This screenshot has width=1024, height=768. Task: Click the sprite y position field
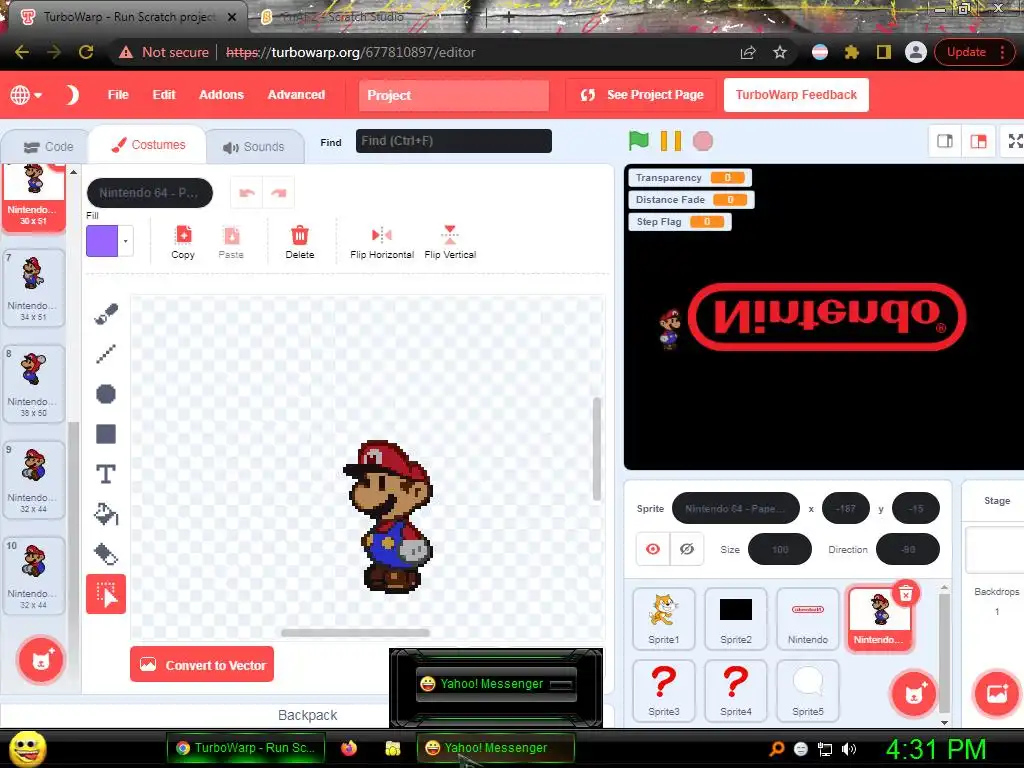[x=916, y=508]
